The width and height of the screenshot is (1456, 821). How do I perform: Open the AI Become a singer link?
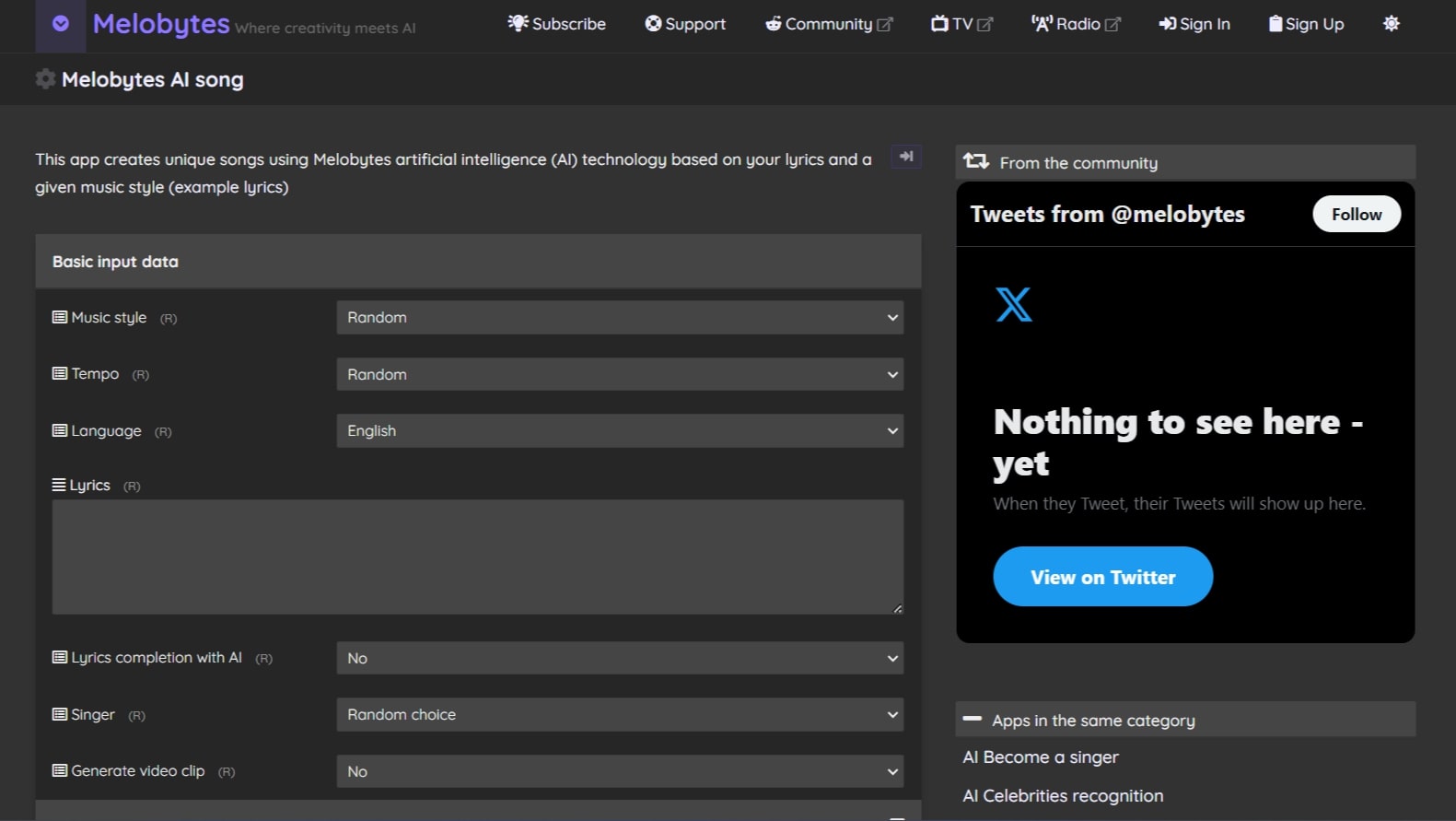pyautogui.click(x=1041, y=757)
